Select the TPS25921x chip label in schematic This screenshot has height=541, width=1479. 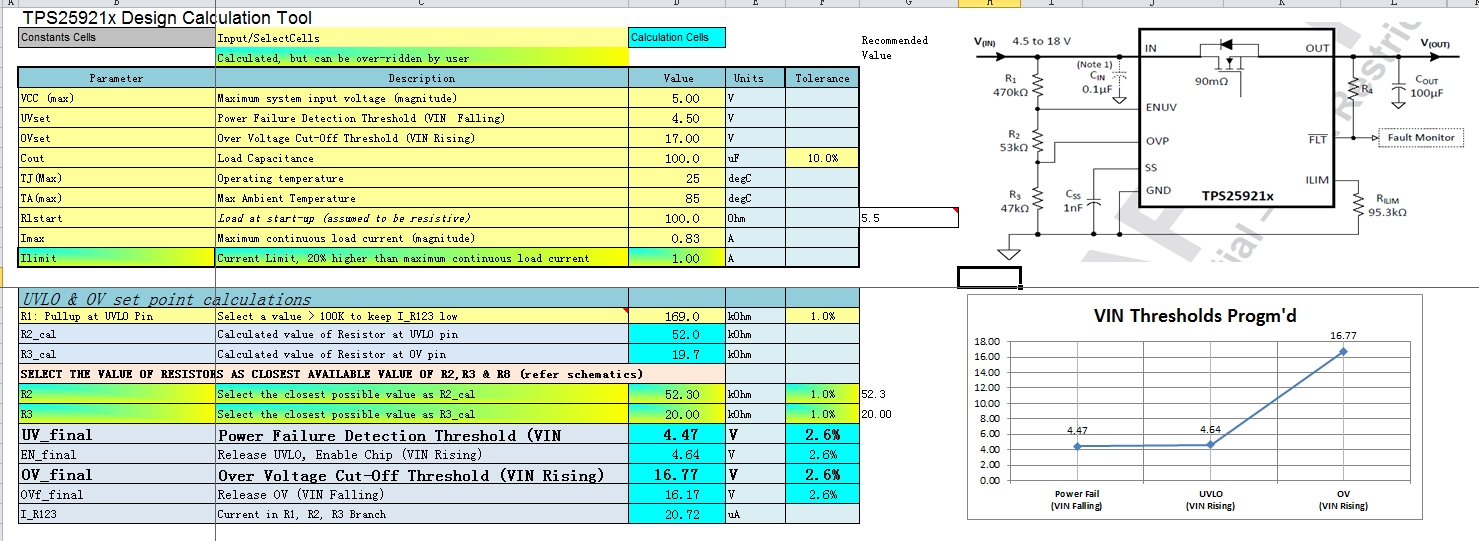(x=1238, y=196)
